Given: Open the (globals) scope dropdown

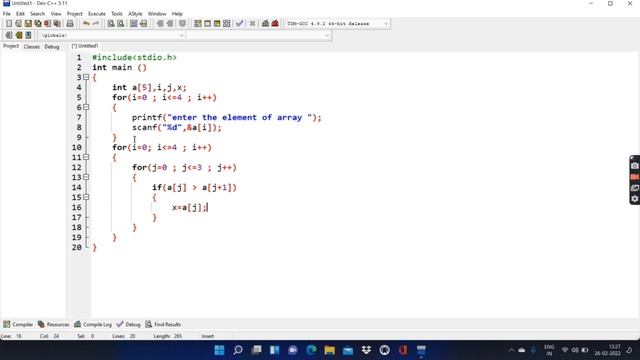Looking at the screenshot, I should click(112, 36).
